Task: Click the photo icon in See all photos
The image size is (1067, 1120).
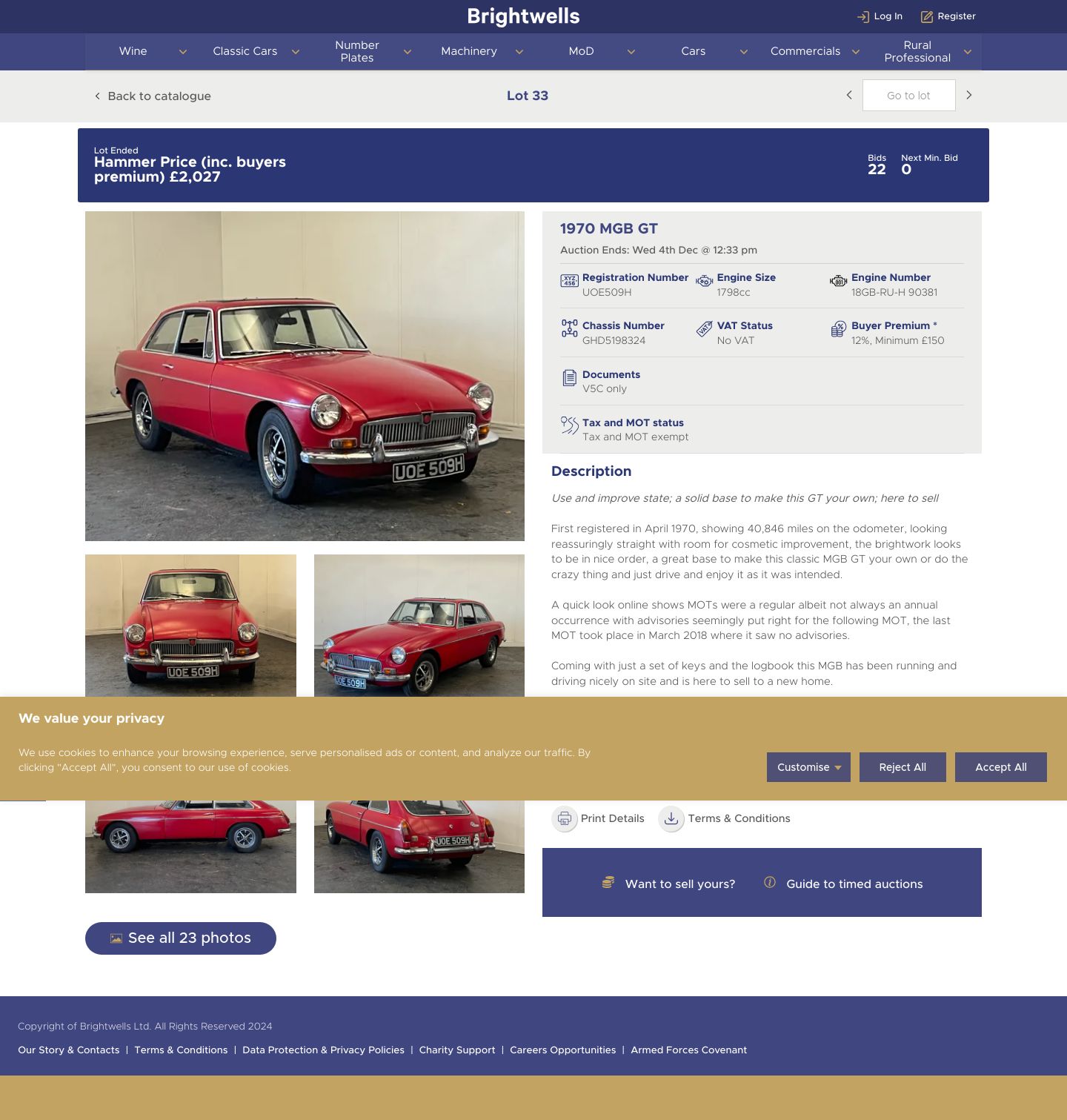Action: (116, 938)
